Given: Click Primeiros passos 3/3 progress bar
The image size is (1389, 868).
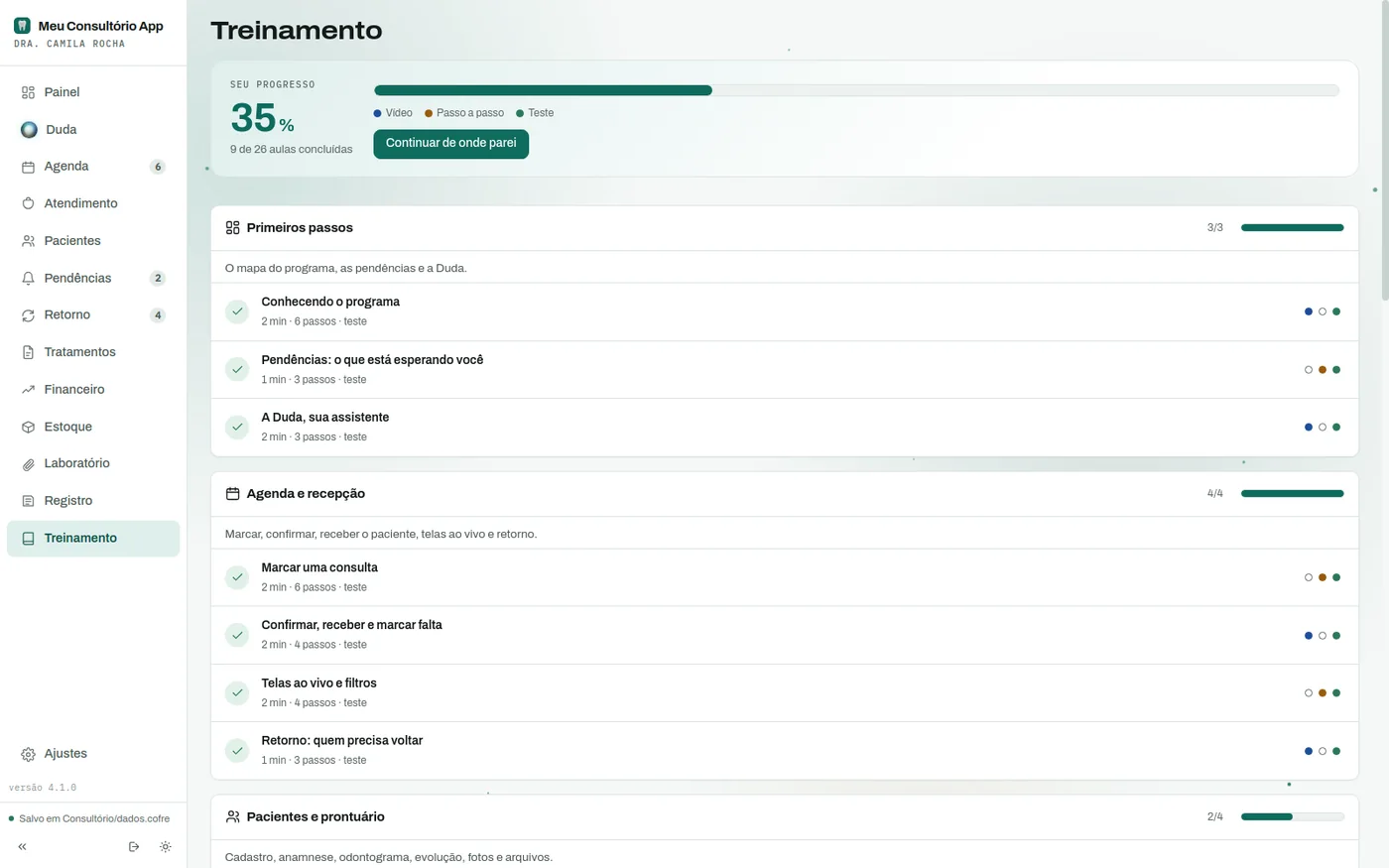Looking at the screenshot, I should coord(1292,227).
